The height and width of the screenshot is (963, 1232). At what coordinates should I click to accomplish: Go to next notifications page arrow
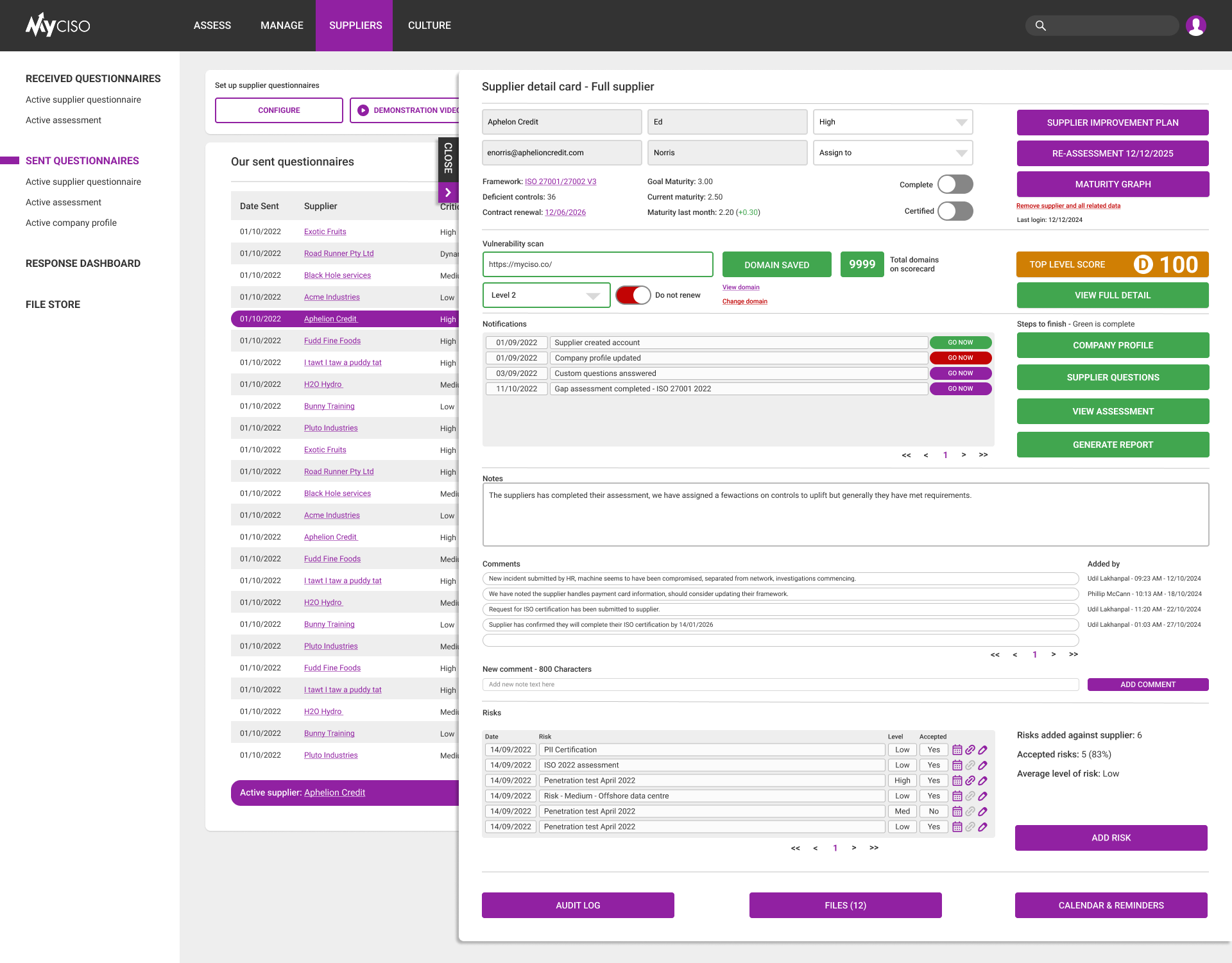tap(963, 455)
